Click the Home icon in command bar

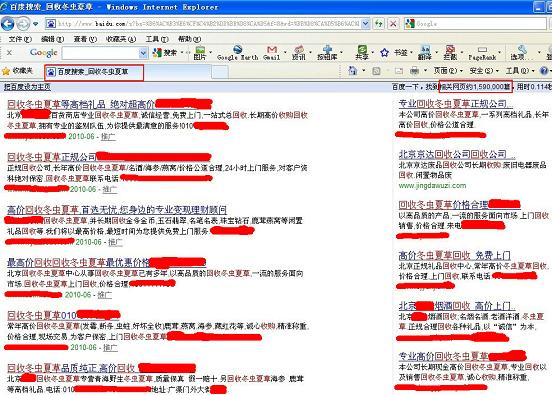coord(353,71)
